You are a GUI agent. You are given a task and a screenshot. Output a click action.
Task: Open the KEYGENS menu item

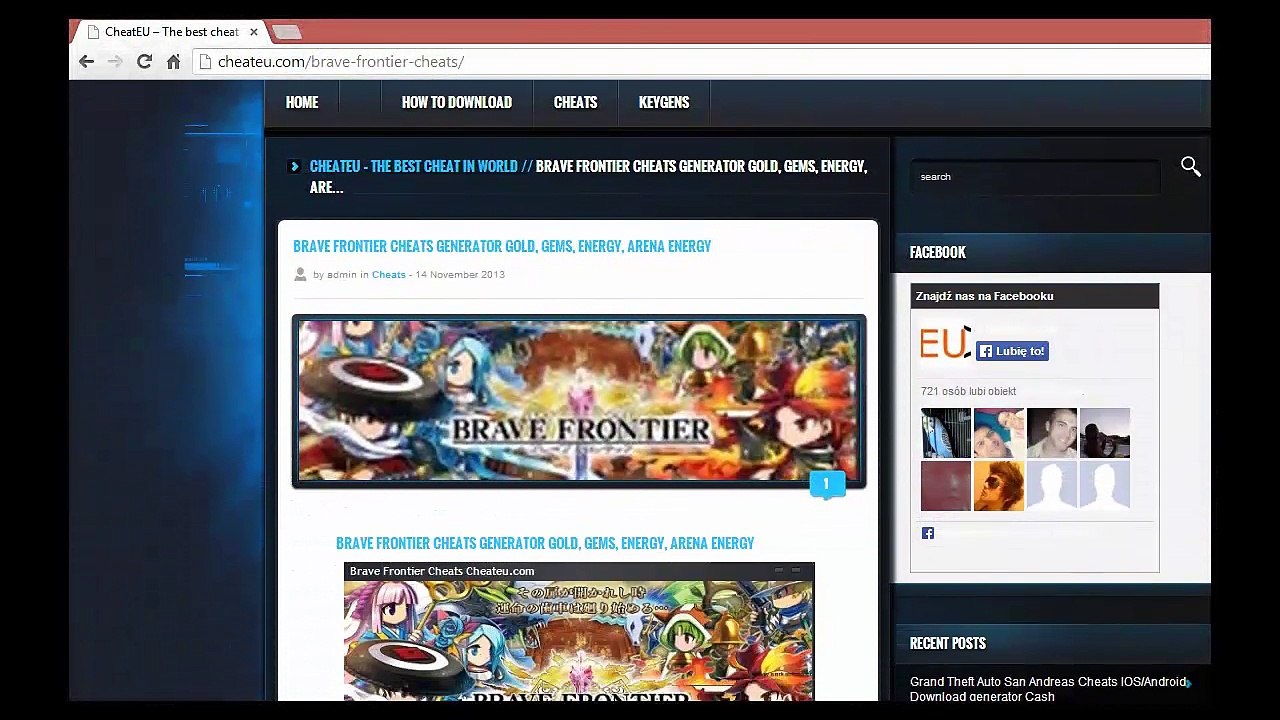(664, 102)
